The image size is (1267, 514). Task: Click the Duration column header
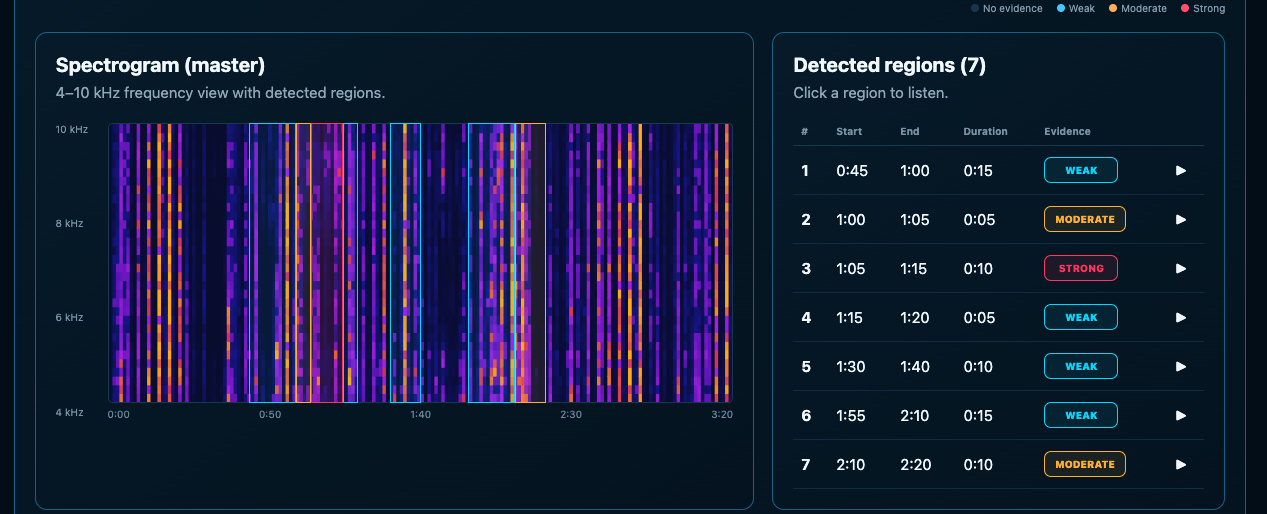pos(985,131)
